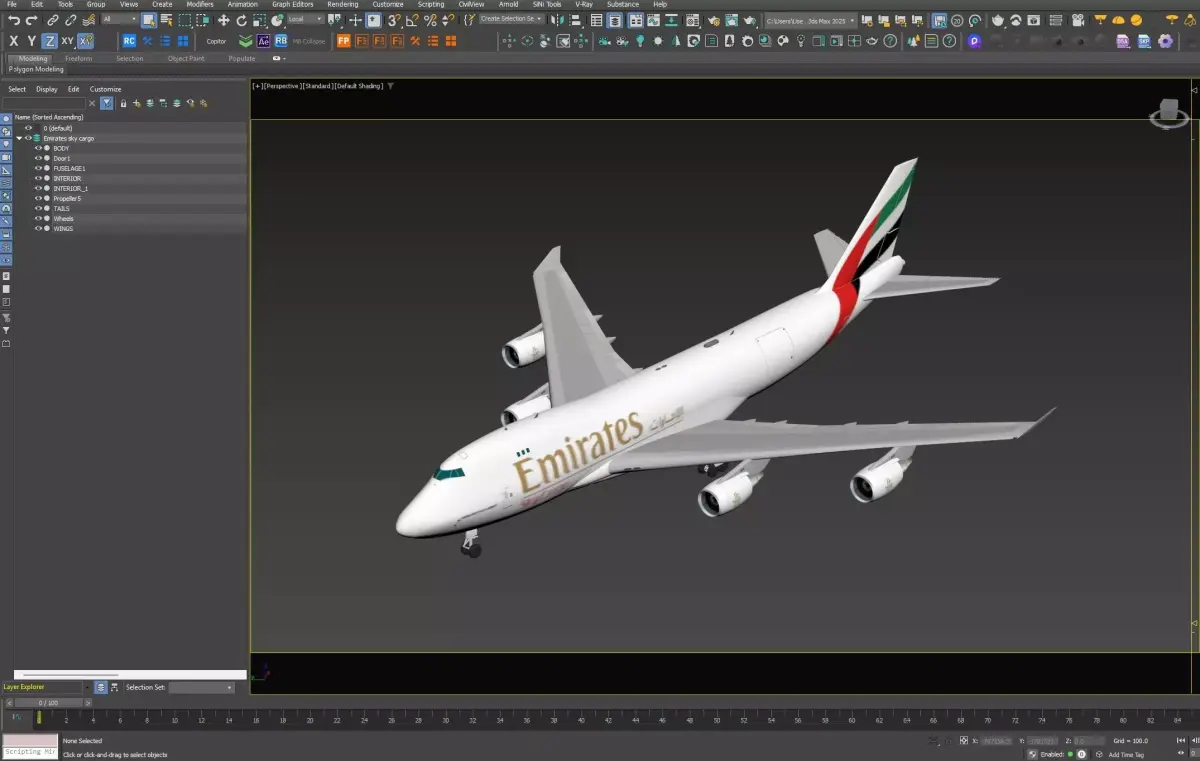Click the RC plugin icon

(129, 41)
